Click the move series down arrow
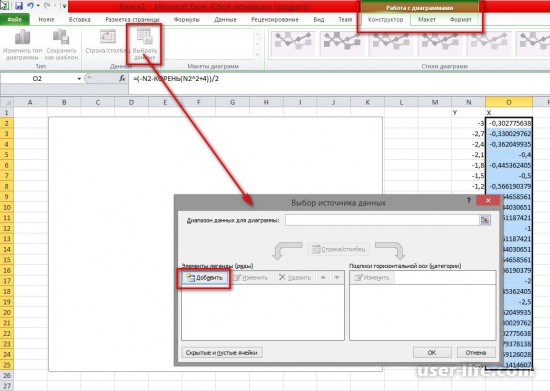The image size is (550, 391). [337, 278]
